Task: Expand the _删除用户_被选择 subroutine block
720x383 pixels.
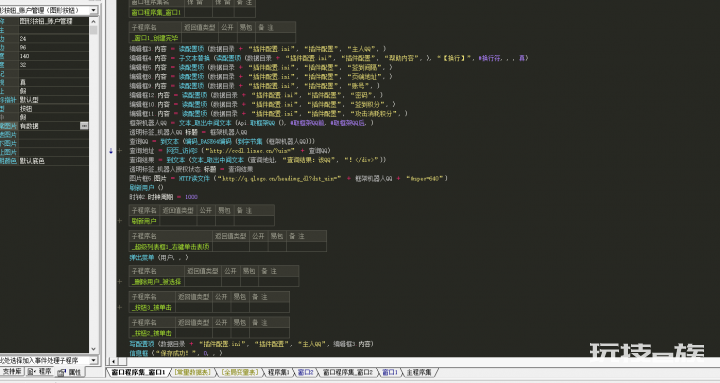Action: coord(120,282)
